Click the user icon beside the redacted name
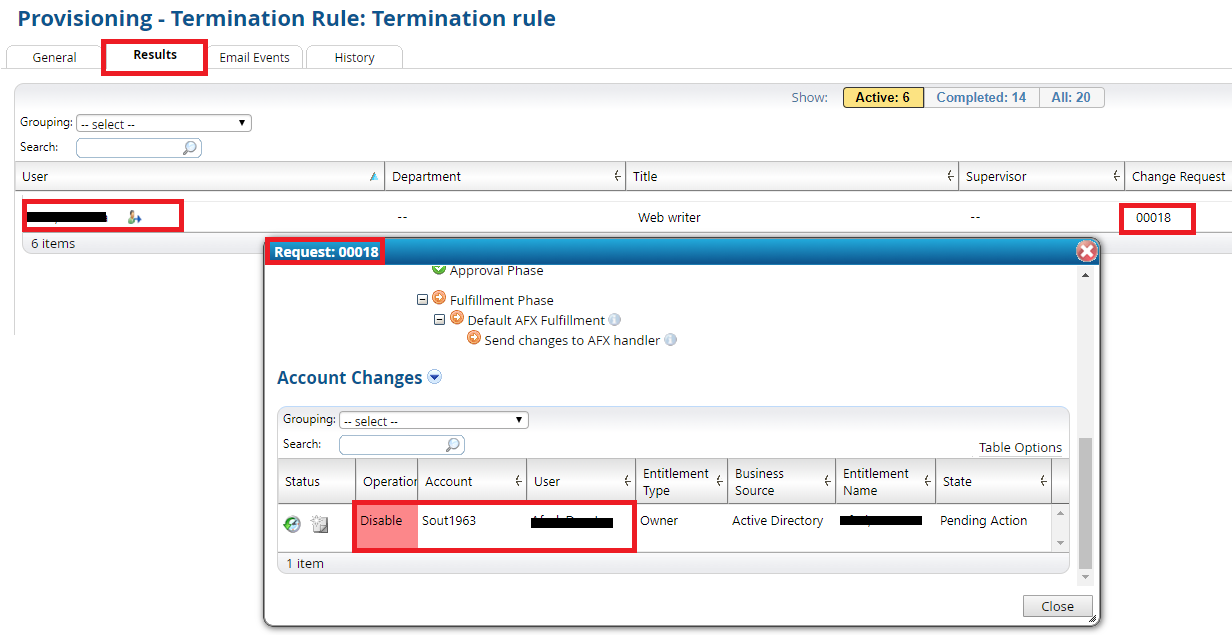 (134, 217)
